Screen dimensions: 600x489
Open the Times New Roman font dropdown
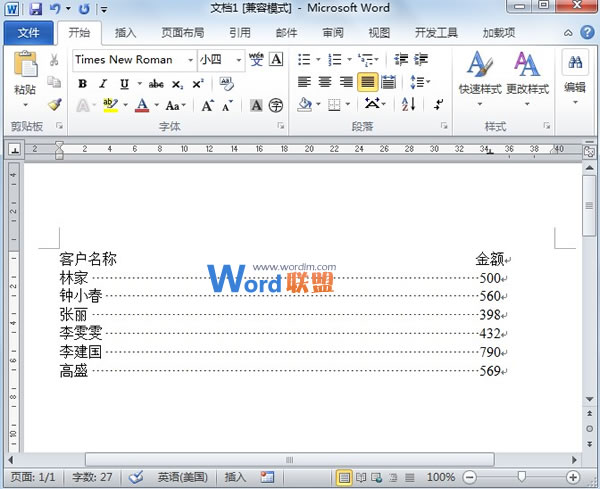(x=190, y=60)
